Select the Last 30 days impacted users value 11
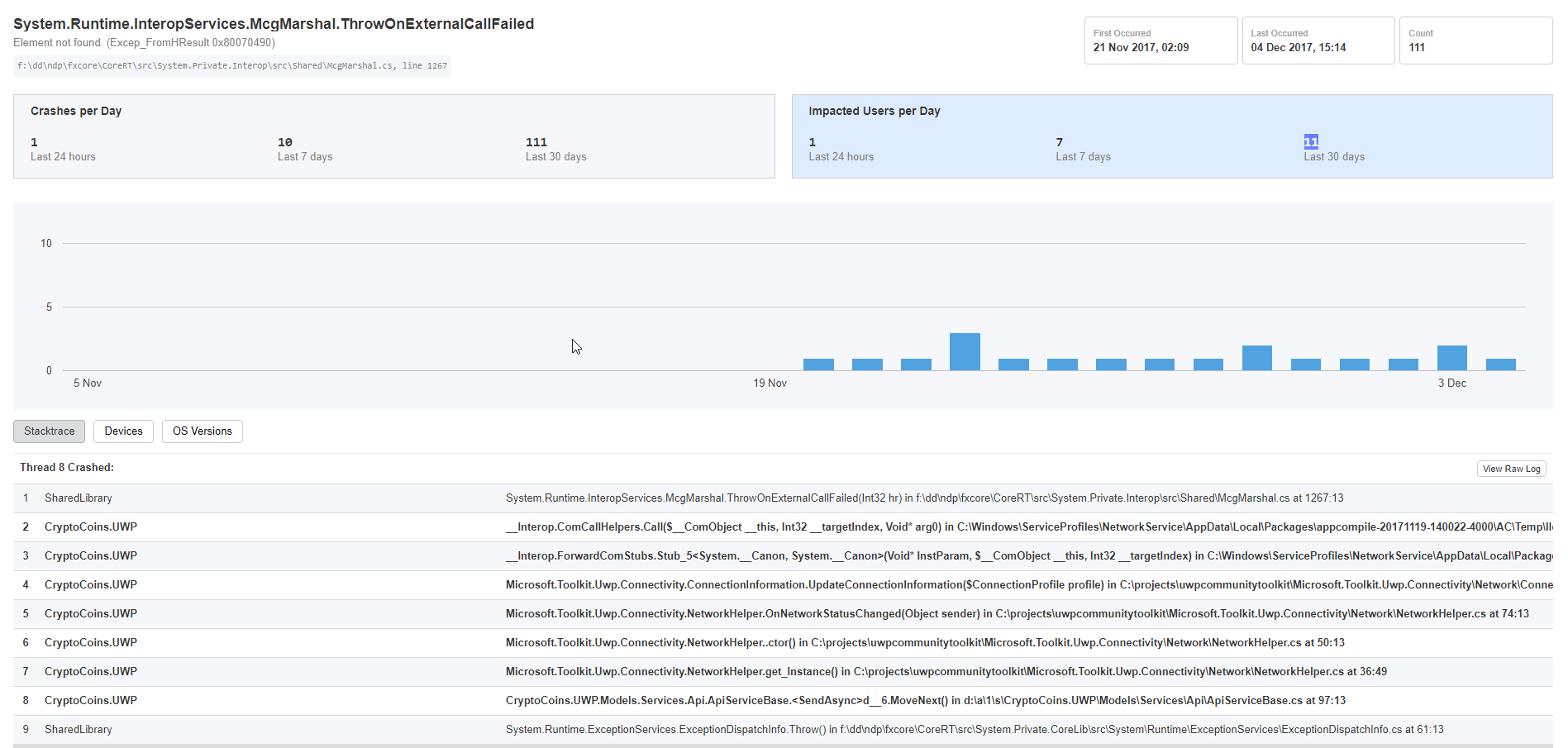The width and height of the screenshot is (1568, 748). pos(1311,141)
